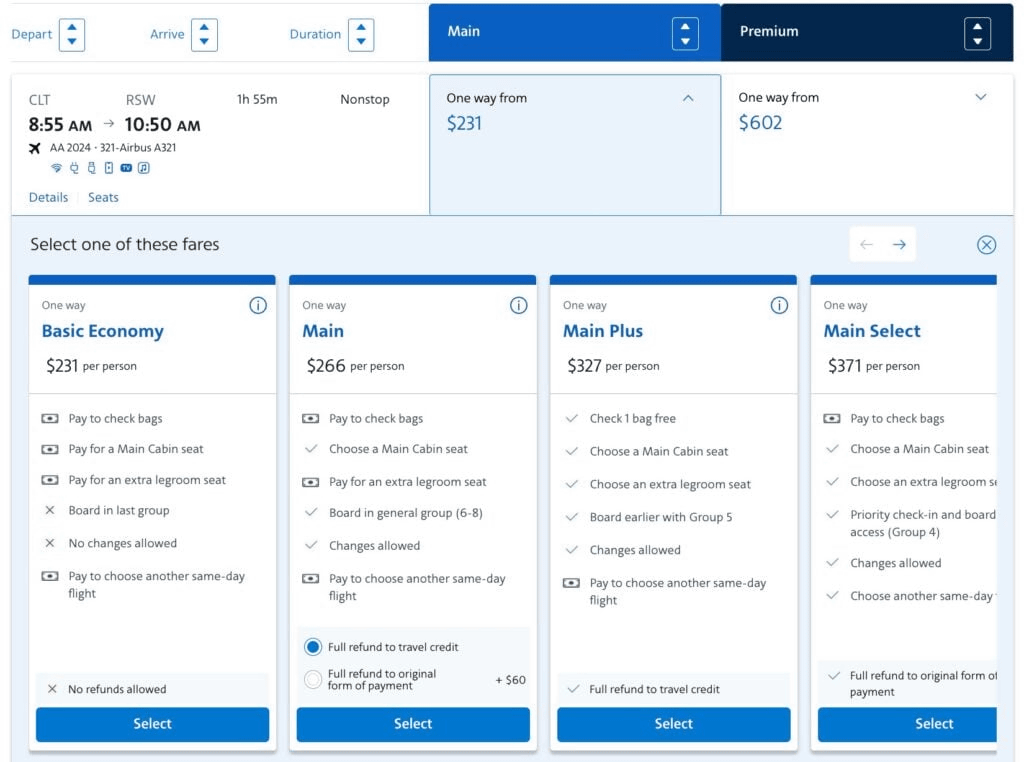Click the USB power amenity icon

click(x=91, y=168)
